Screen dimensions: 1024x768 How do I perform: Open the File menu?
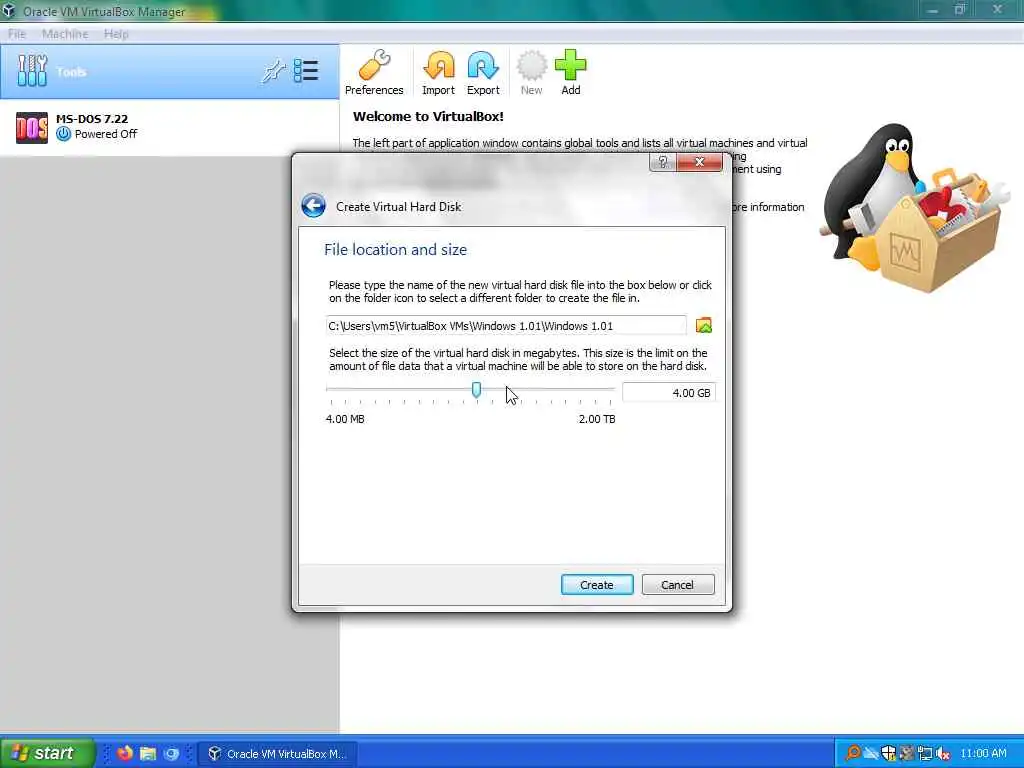click(x=17, y=34)
